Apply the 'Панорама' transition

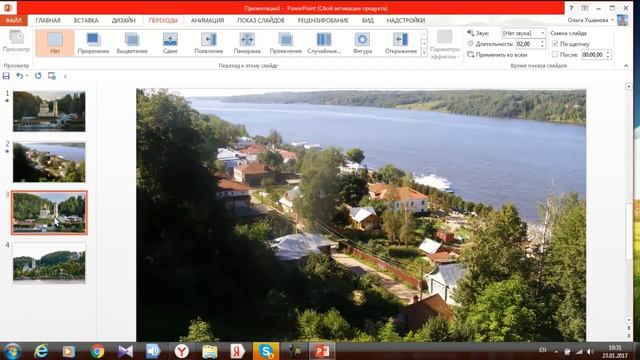tap(247, 43)
